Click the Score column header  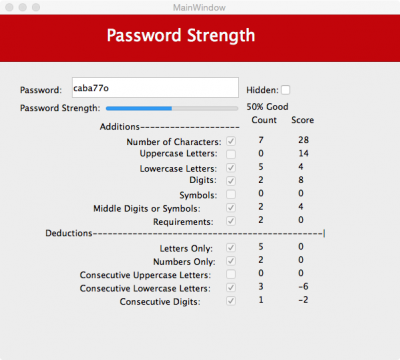click(x=303, y=120)
